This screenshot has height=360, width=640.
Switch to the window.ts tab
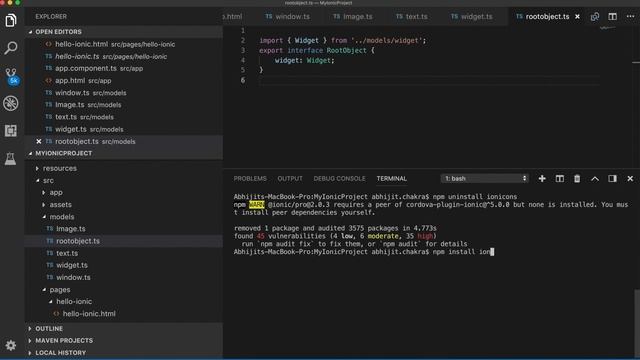(288, 17)
